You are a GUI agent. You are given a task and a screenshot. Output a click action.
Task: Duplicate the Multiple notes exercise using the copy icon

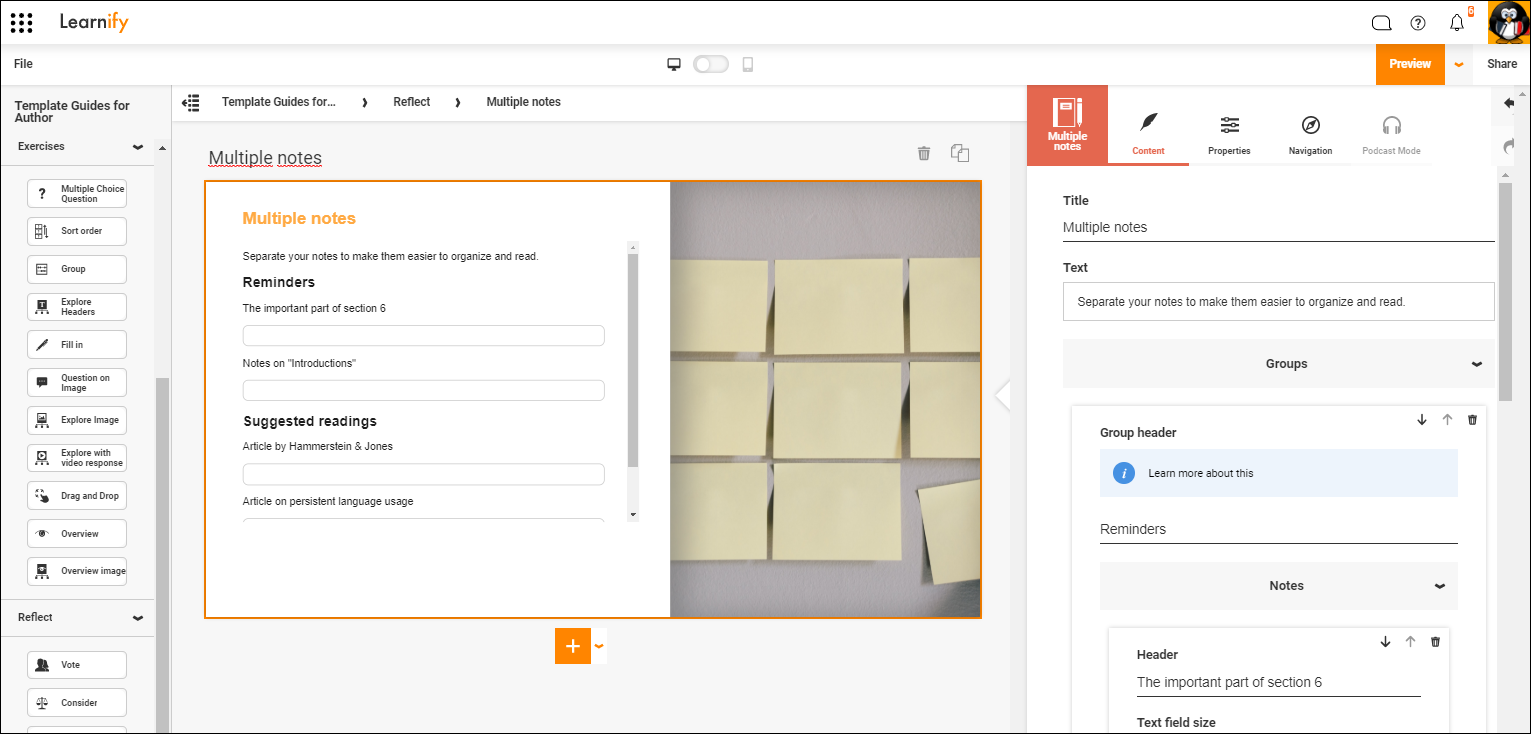point(959,153)
